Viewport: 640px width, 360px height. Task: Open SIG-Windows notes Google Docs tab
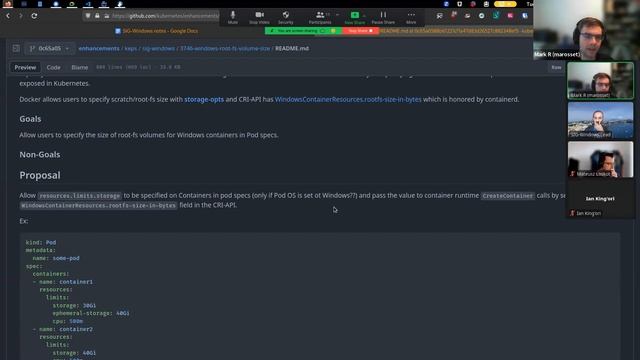pos(157,31)
